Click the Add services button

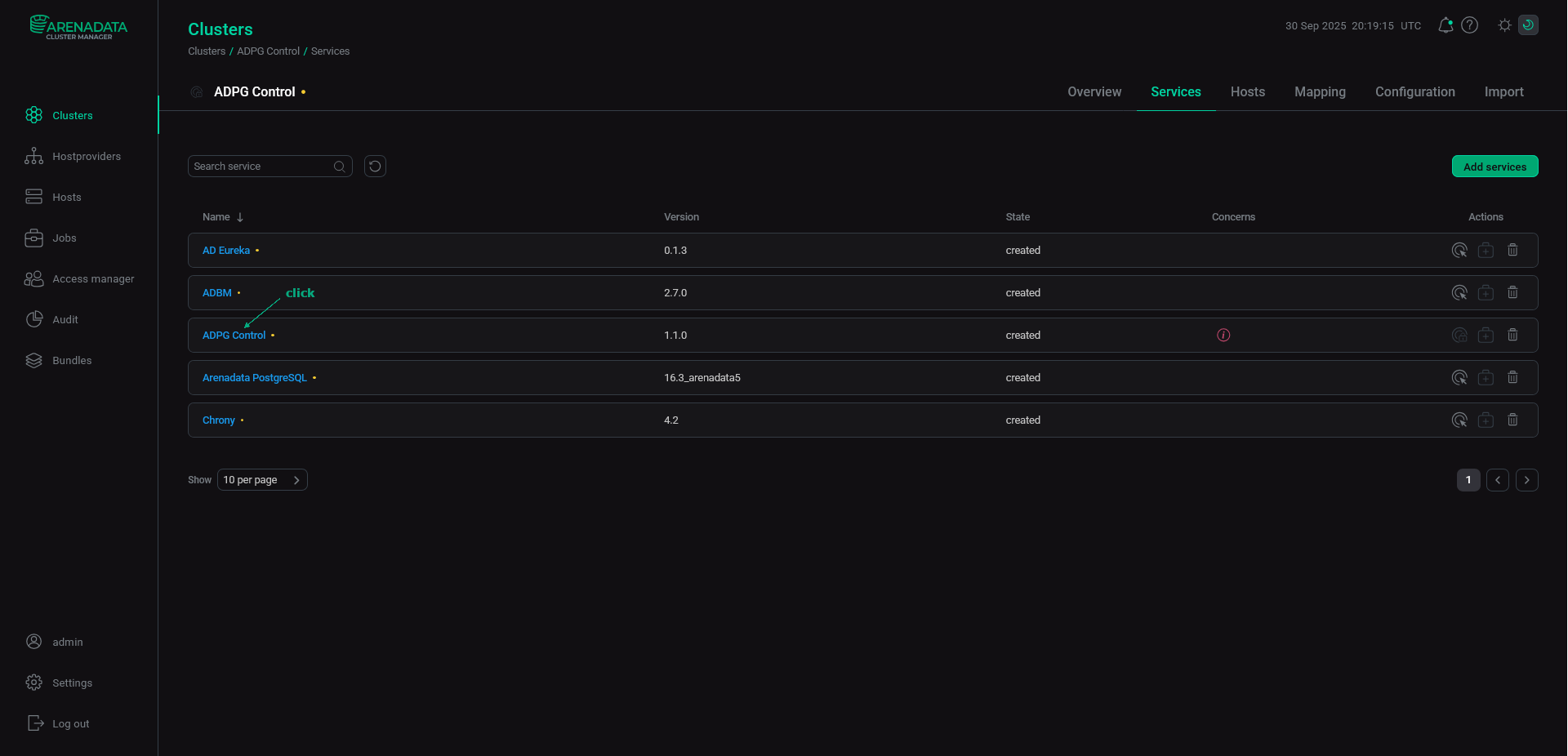click(1494, 167)
